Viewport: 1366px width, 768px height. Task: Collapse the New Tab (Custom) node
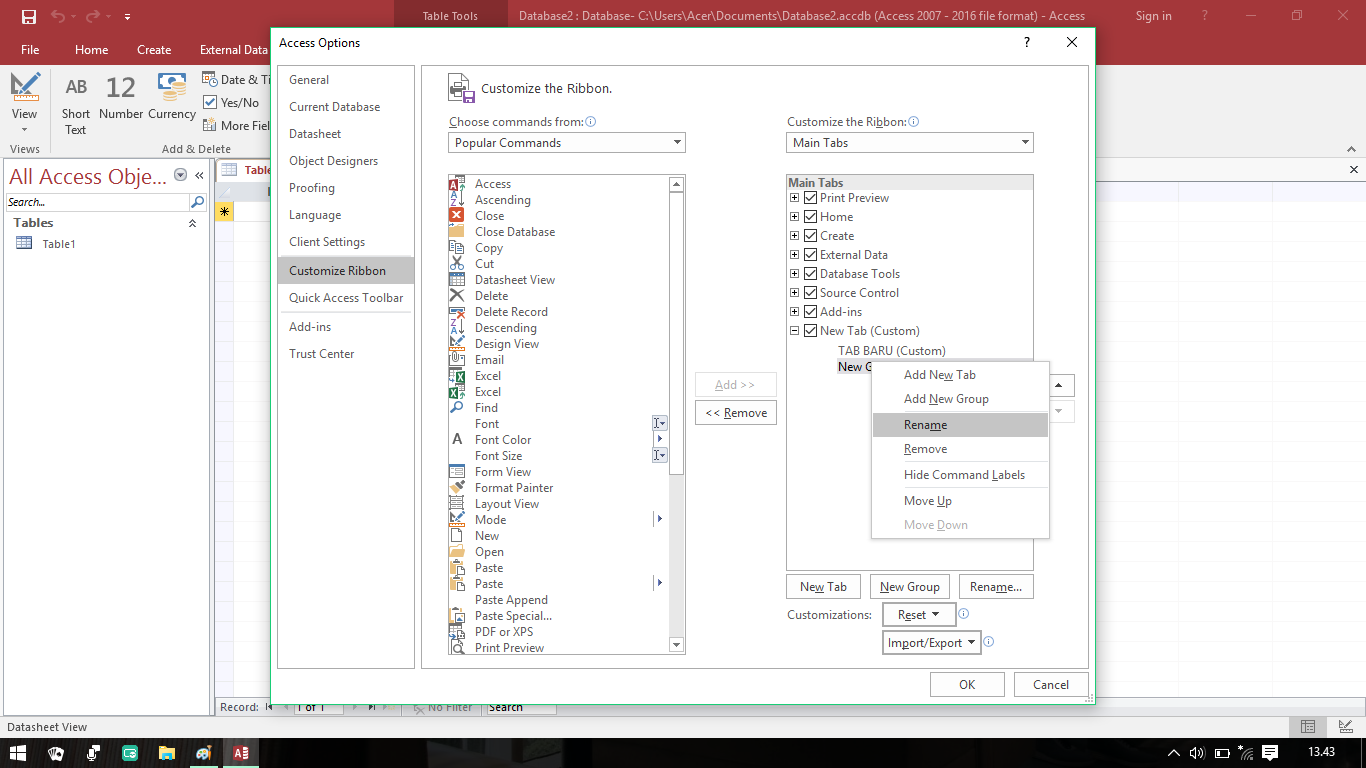pyautogui.click(x=795, y=331)
